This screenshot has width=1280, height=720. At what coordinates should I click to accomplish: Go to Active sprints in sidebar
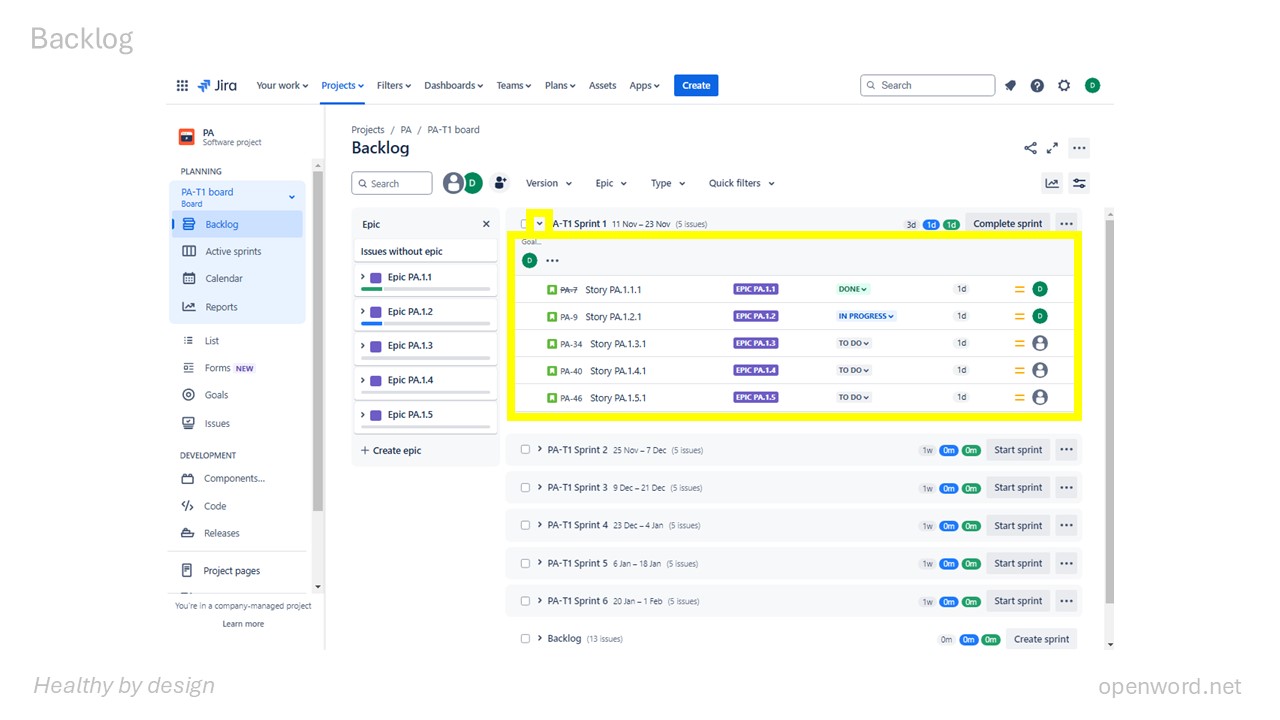coord(233,252)
